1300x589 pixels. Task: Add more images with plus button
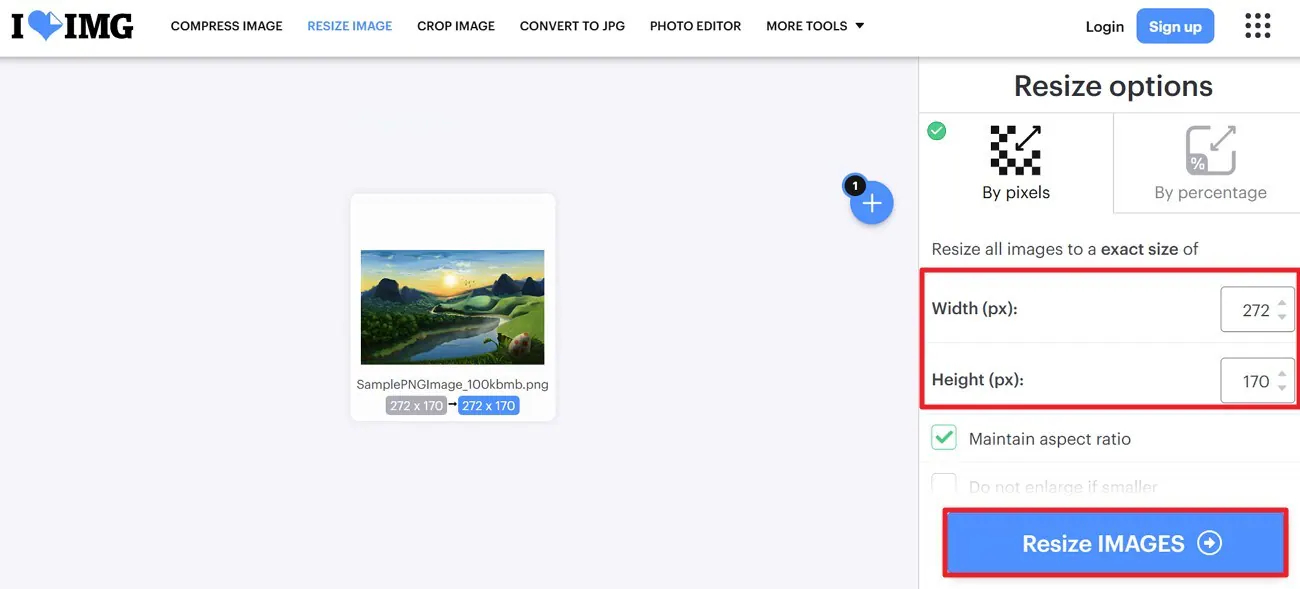pos(871,203)
